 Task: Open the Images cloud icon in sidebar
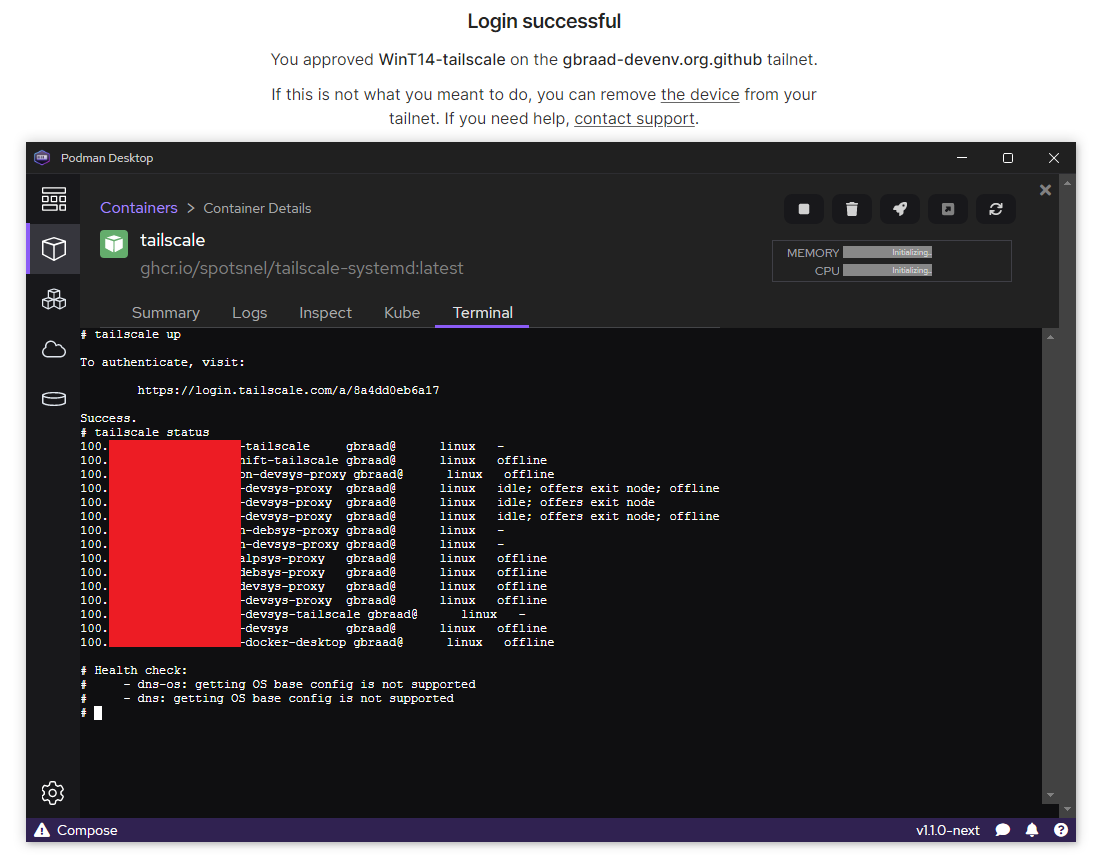(x=54, y=349)
